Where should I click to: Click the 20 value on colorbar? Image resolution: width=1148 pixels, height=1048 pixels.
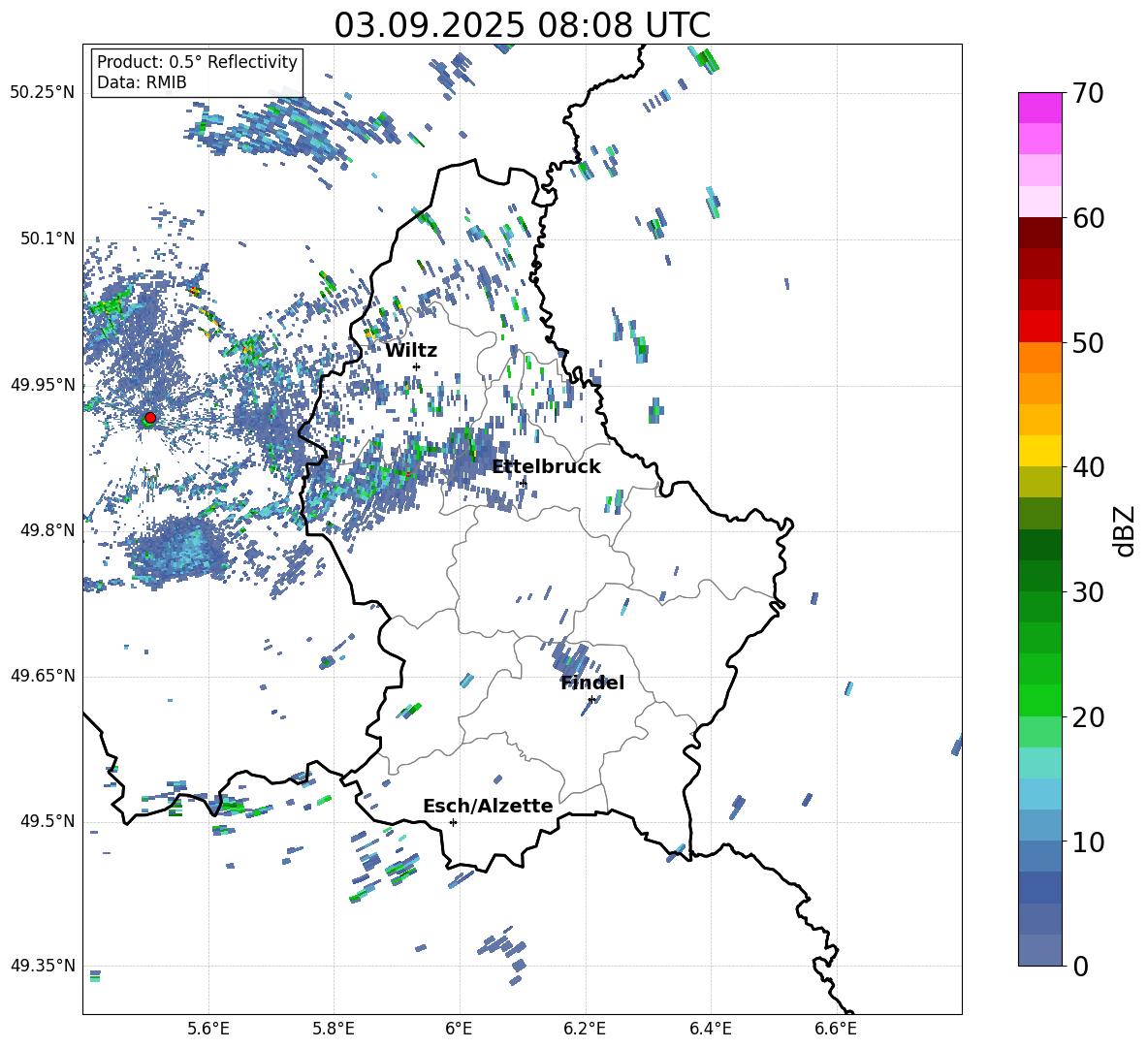1088,717
